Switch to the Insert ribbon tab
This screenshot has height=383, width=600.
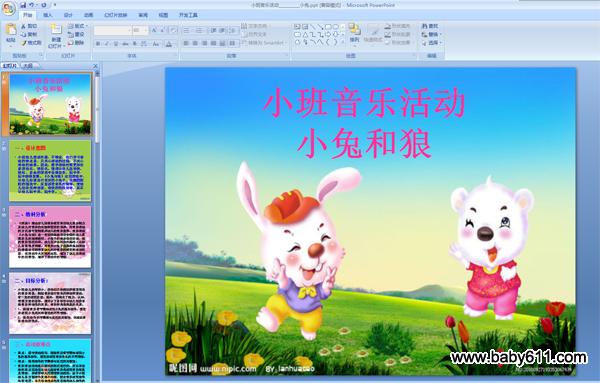[x=47, y=15]
